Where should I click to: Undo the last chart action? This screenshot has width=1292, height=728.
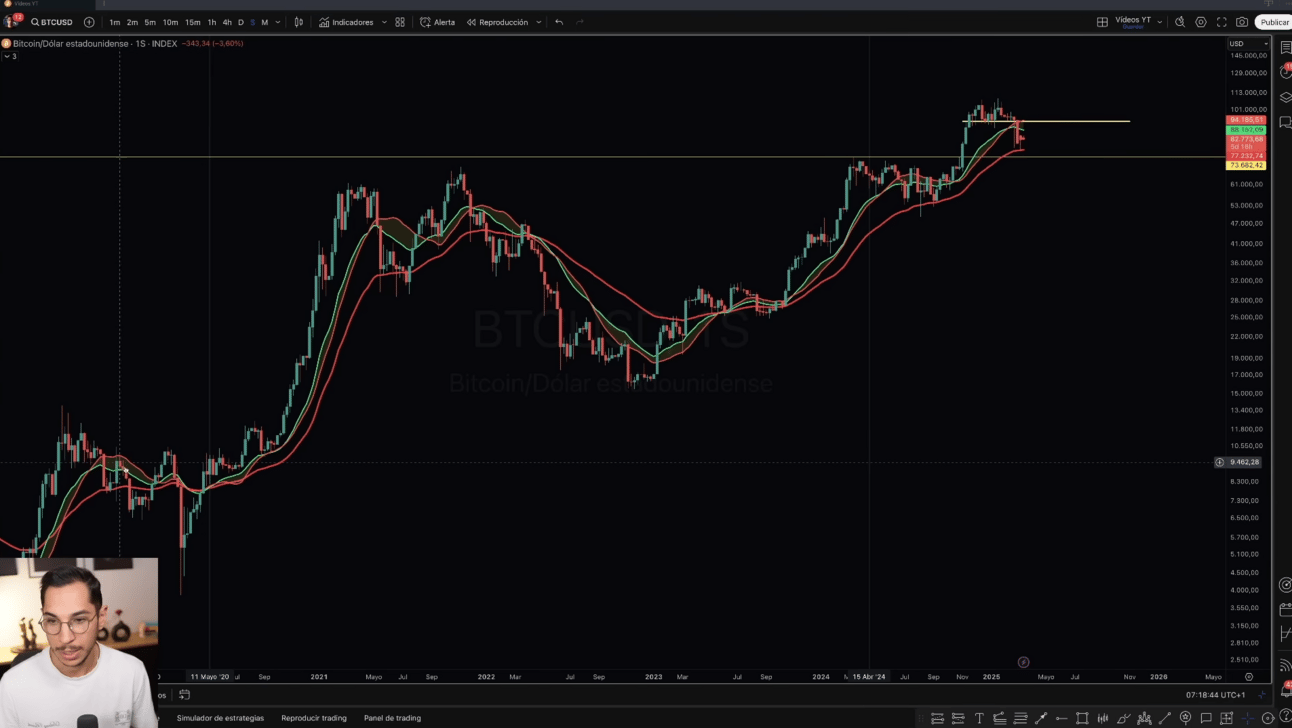pos(559,22)
